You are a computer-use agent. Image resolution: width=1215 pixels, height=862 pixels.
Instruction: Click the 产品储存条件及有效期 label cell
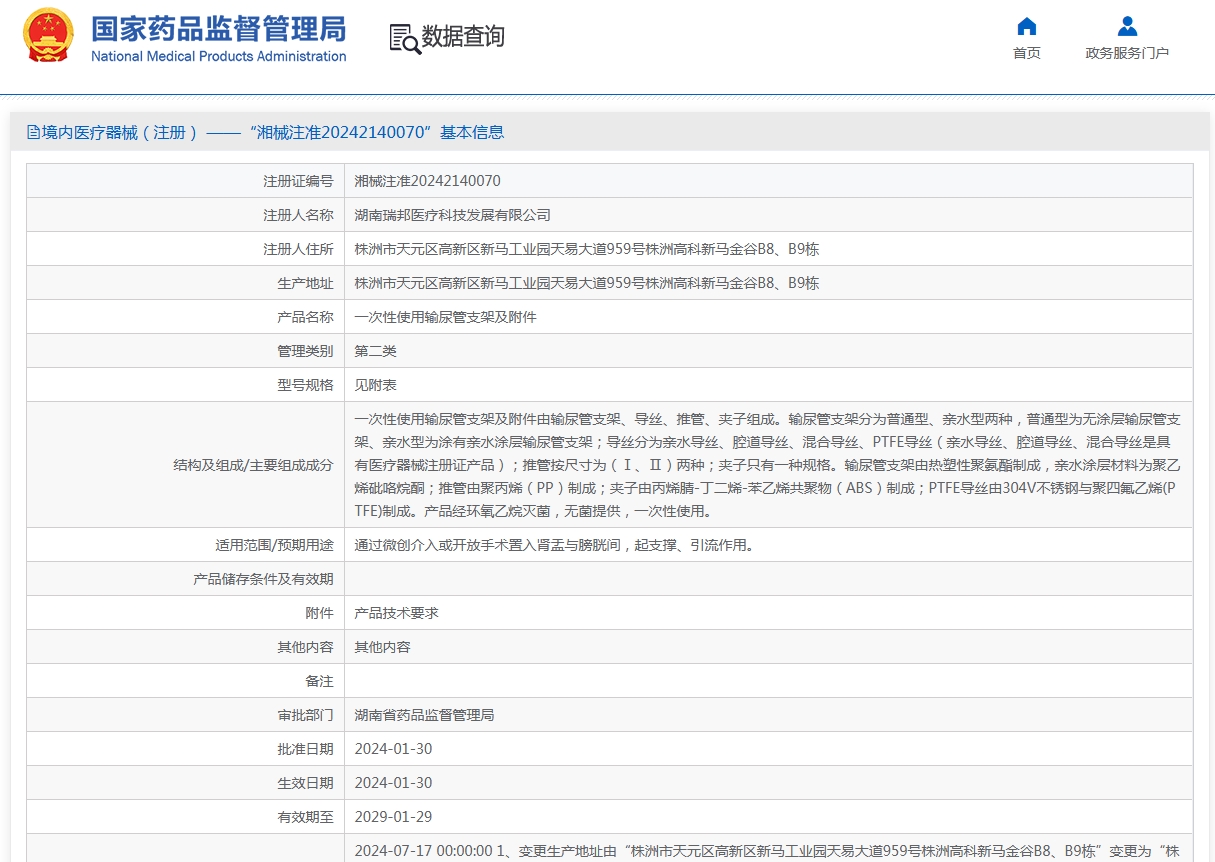(x=185, y=579)
